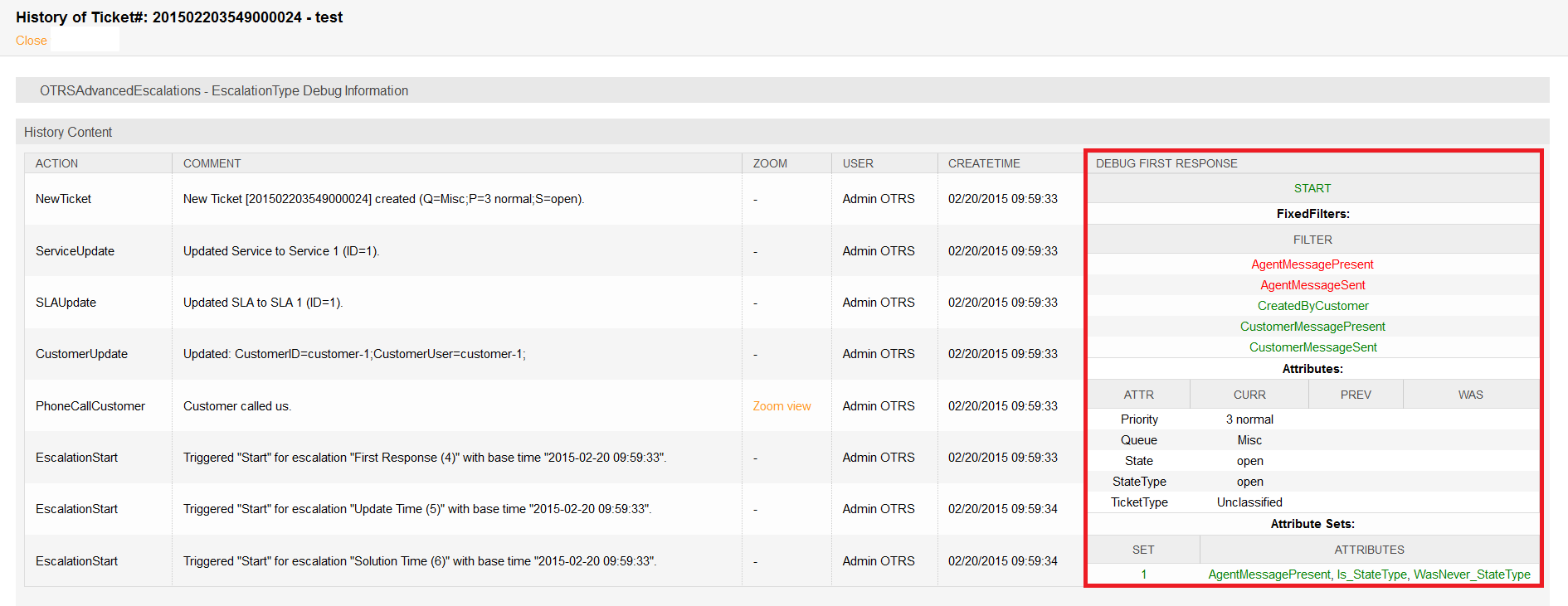Click the ticket history page title
The height and width of the screenshot is (606, 1568).
click(179, 17)
